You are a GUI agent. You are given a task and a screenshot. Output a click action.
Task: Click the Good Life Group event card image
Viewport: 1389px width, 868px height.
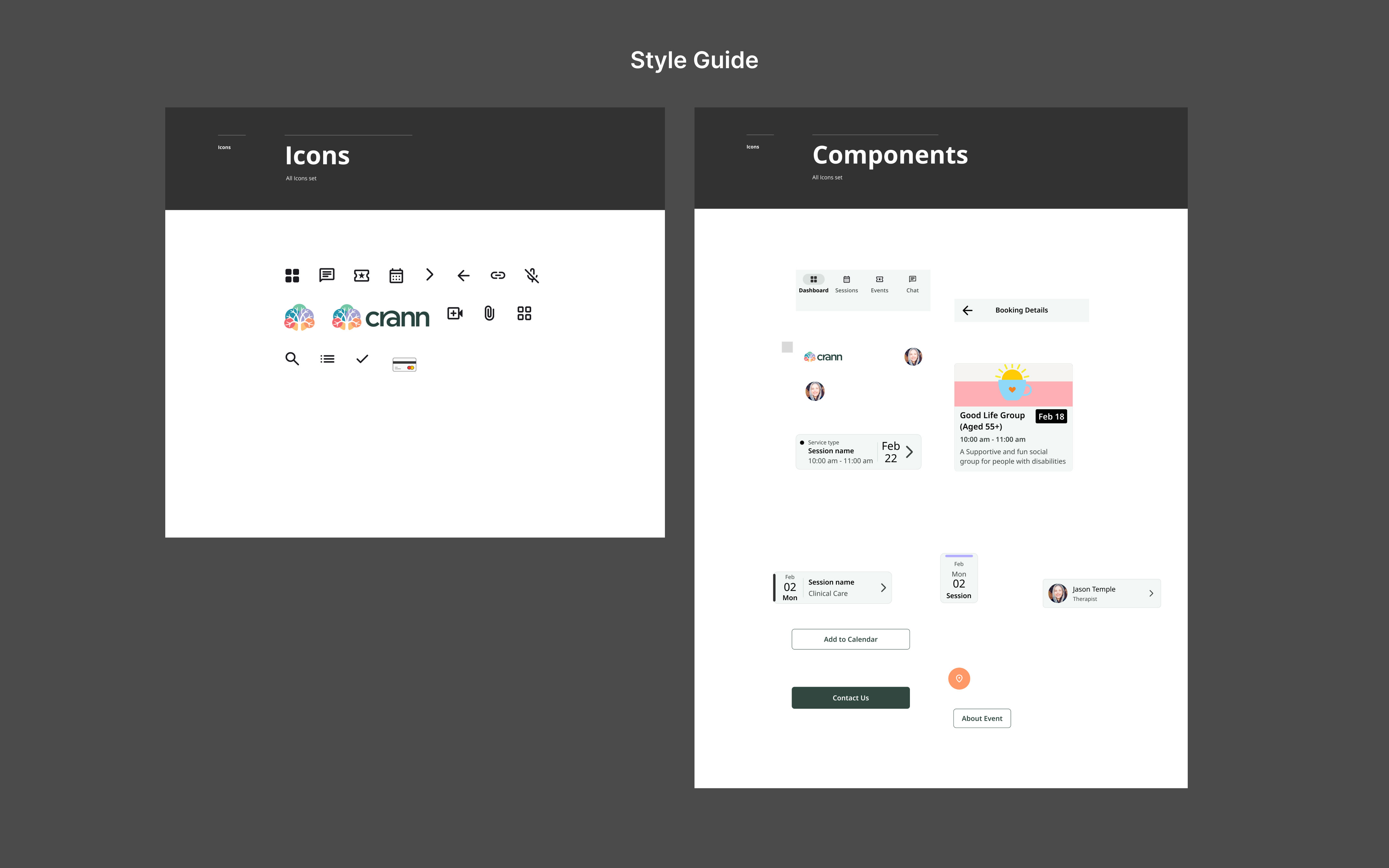point(1013,385)
